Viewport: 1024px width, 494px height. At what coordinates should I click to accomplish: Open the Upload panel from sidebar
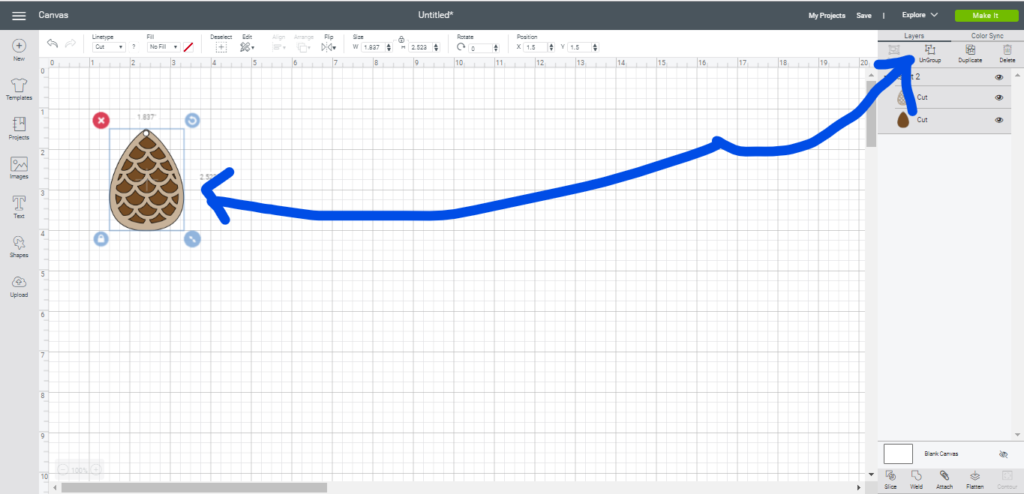[x=19, y=286]
